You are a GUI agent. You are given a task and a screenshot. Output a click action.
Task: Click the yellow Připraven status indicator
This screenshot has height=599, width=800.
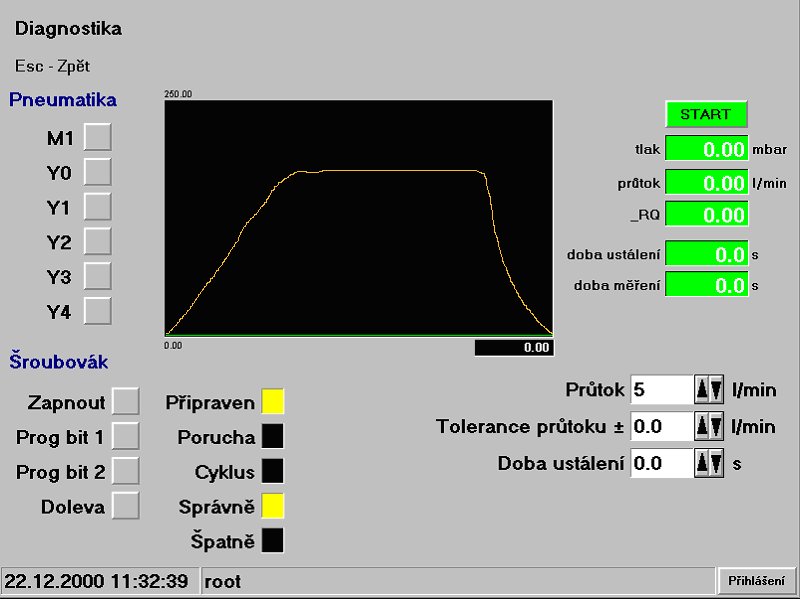coord(273,402)
